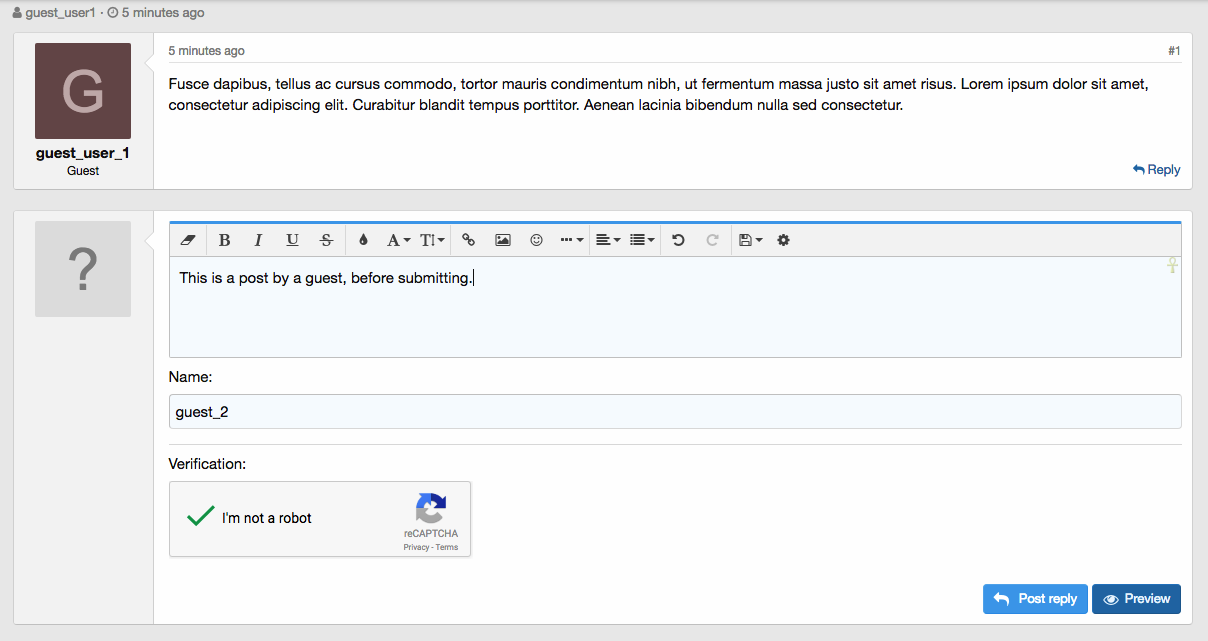Open the more insert options menu
The height and width of the screenshot is (641, 1208).
coord(571,240)
